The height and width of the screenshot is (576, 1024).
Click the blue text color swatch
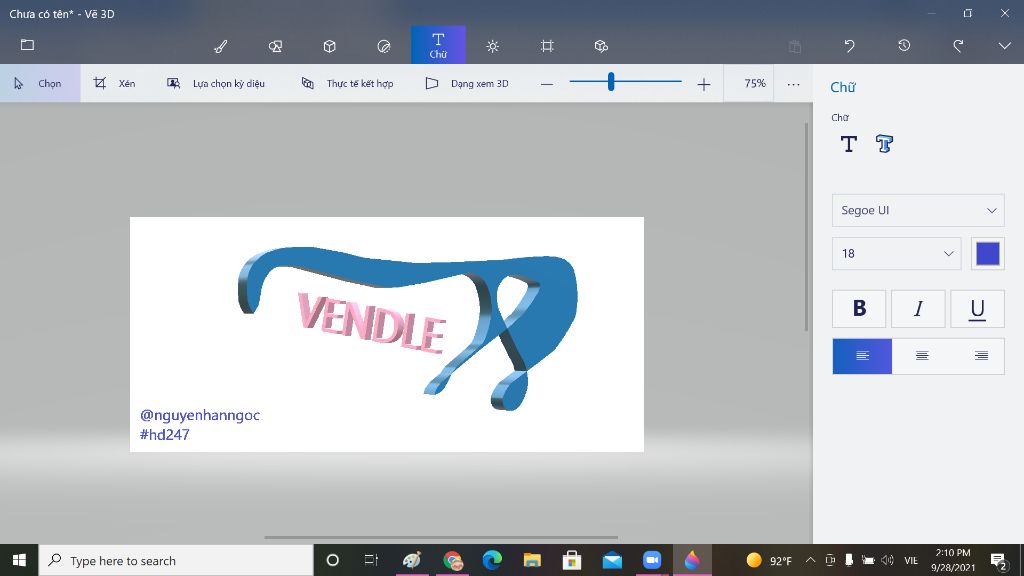click(x=987, y=253)
